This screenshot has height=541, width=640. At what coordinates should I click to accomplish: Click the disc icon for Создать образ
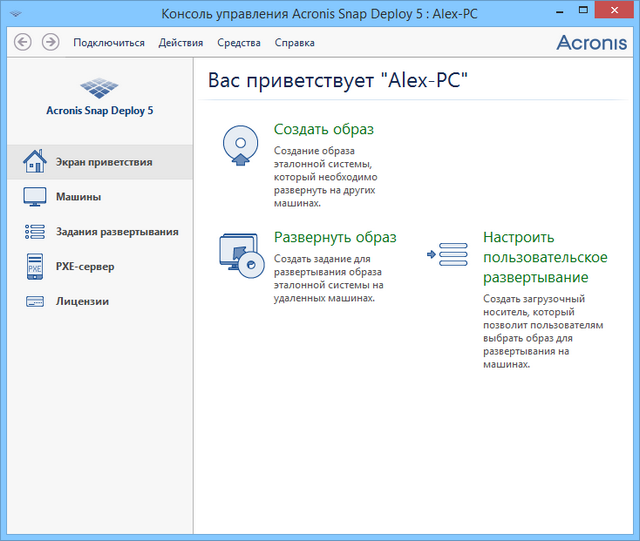tap(240, 147)
